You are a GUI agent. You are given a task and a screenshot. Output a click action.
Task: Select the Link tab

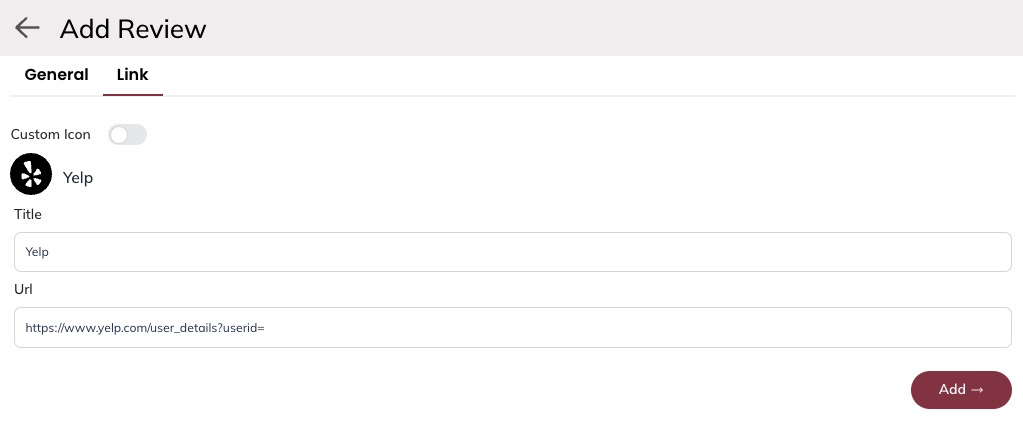(x=132, y=75)
